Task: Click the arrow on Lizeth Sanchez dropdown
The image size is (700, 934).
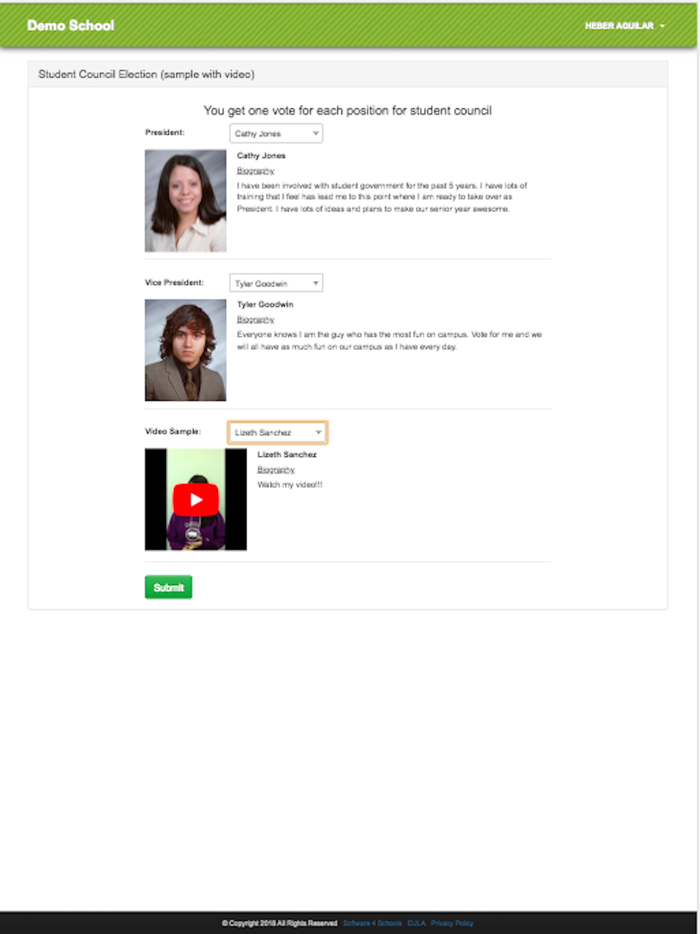Action: tap(318, 432)
